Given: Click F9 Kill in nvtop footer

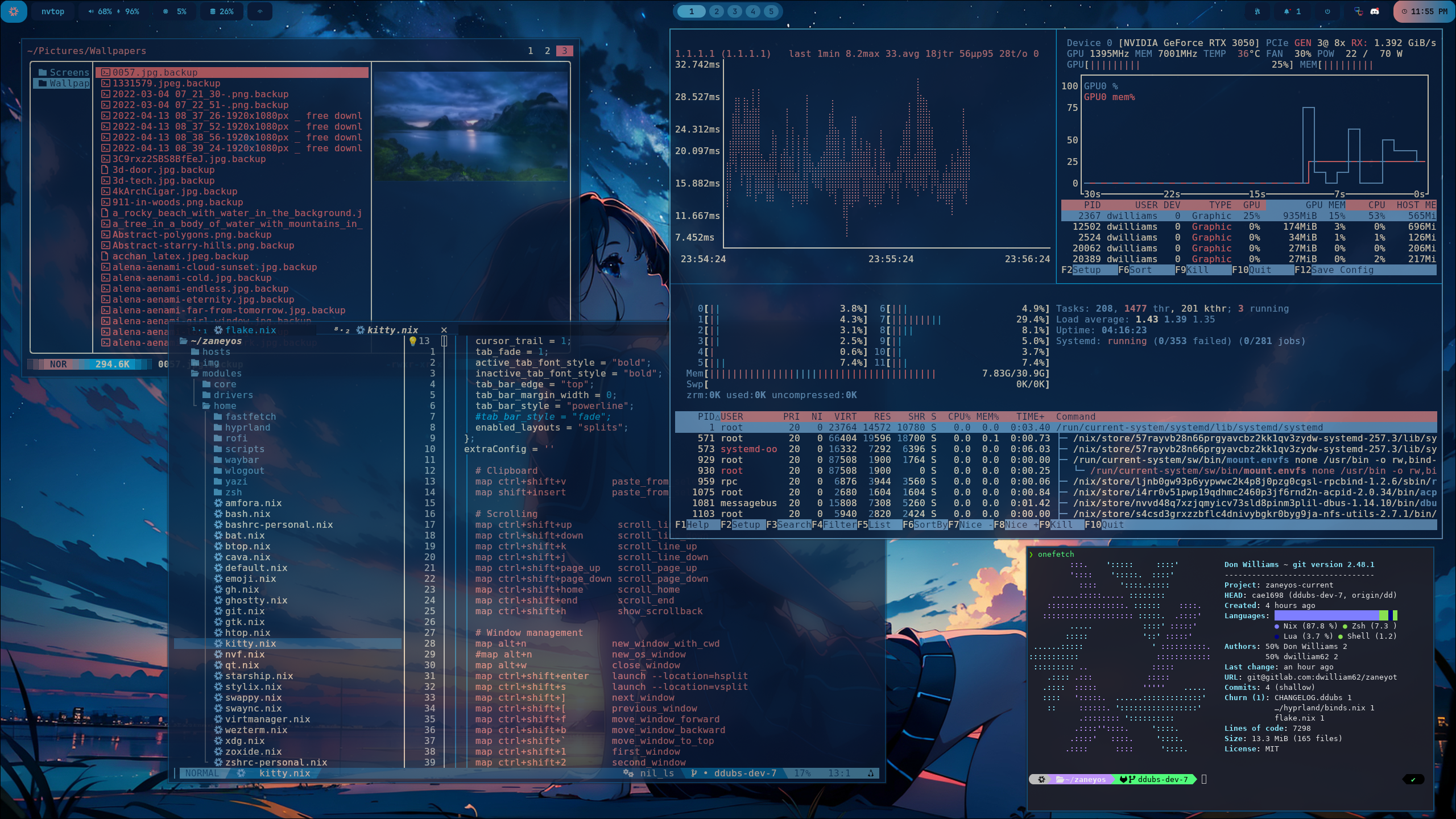Looking at the screenshot, I should [x=1197, y=270].
